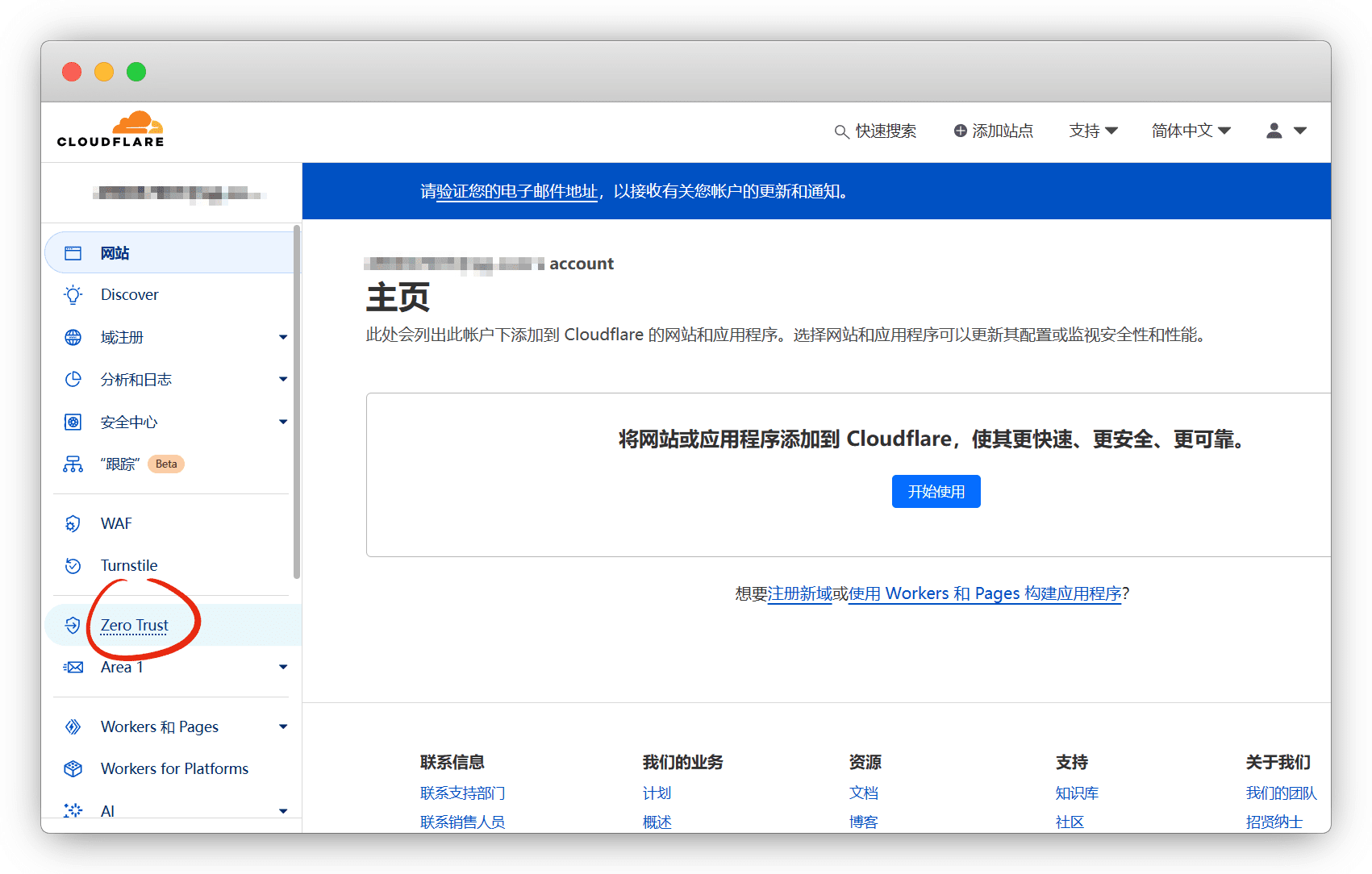Click the Workers 和 Pages icon
The height and width of the screenshot is (874, 1372).
coord(73,726)
